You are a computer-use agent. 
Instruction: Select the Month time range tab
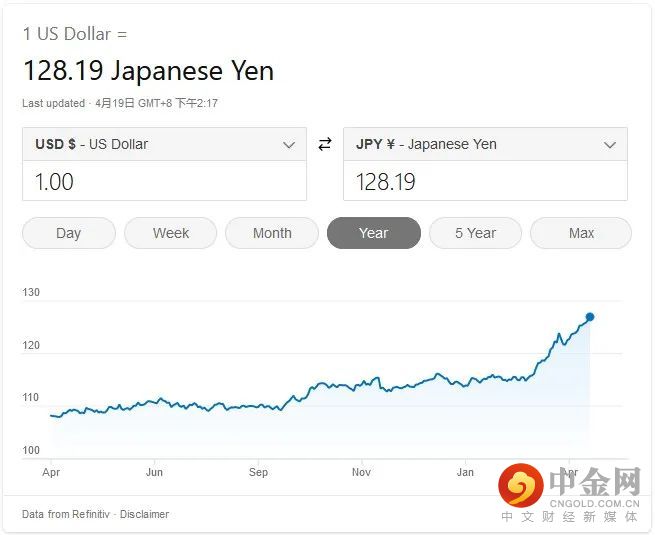[x=272, y=233]
